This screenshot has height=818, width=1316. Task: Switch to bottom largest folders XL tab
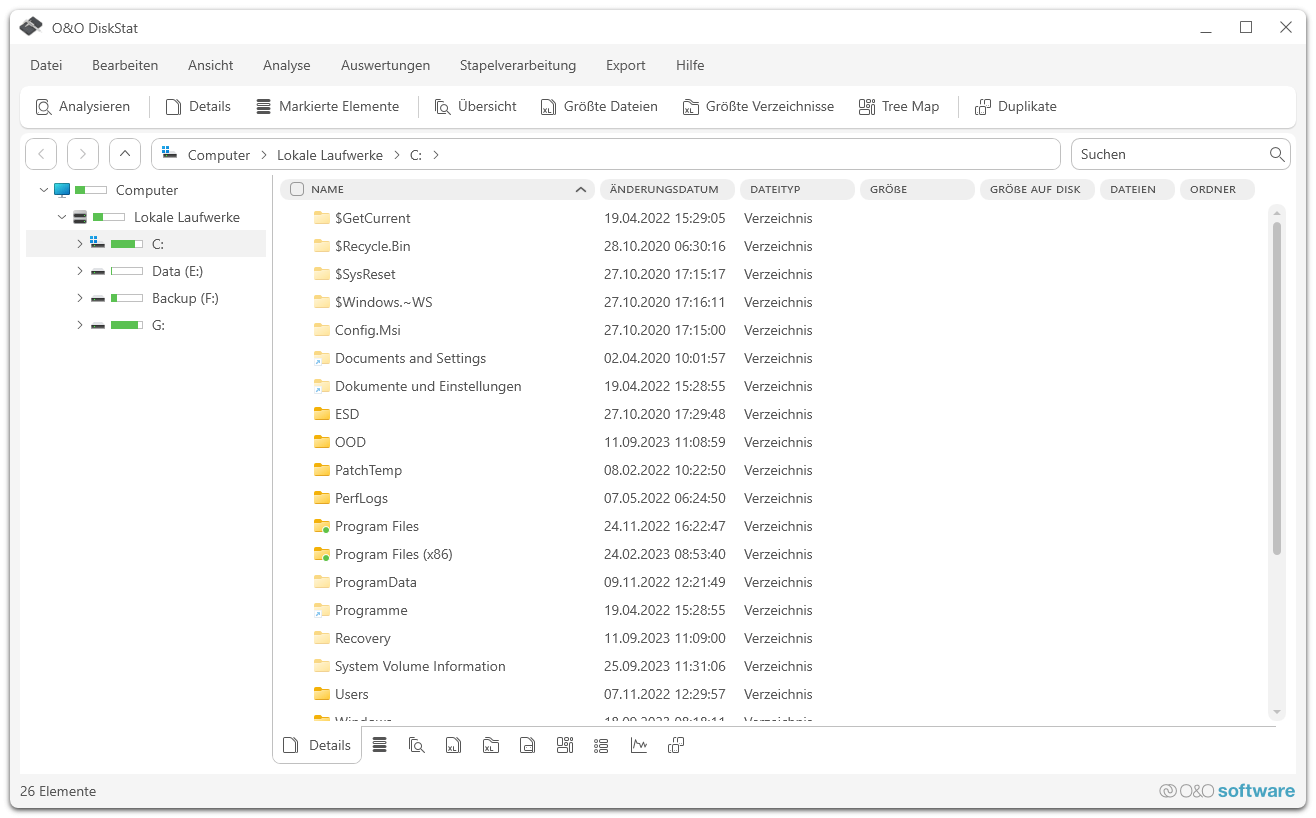coord(491,745)
